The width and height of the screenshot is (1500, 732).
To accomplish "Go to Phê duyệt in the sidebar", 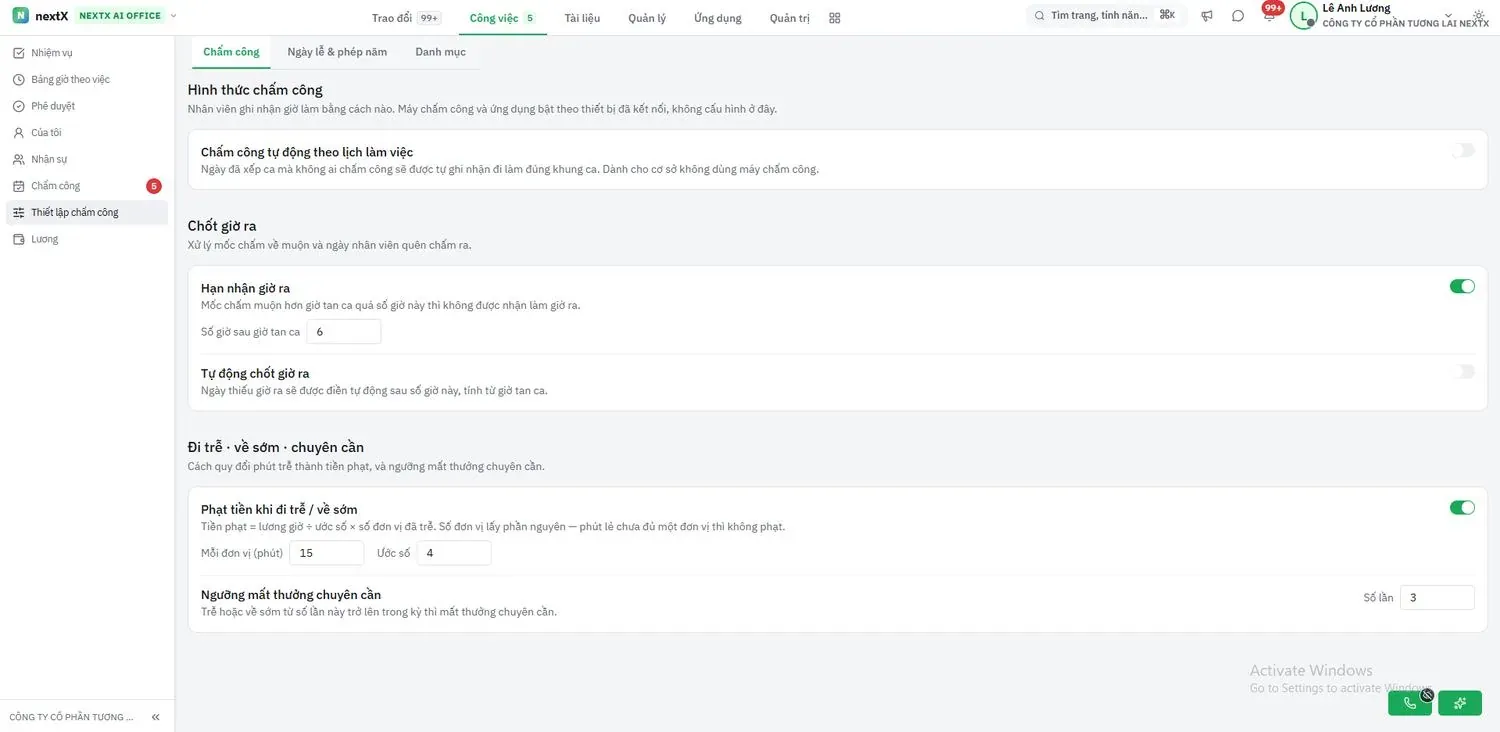I will click(86, 106).
